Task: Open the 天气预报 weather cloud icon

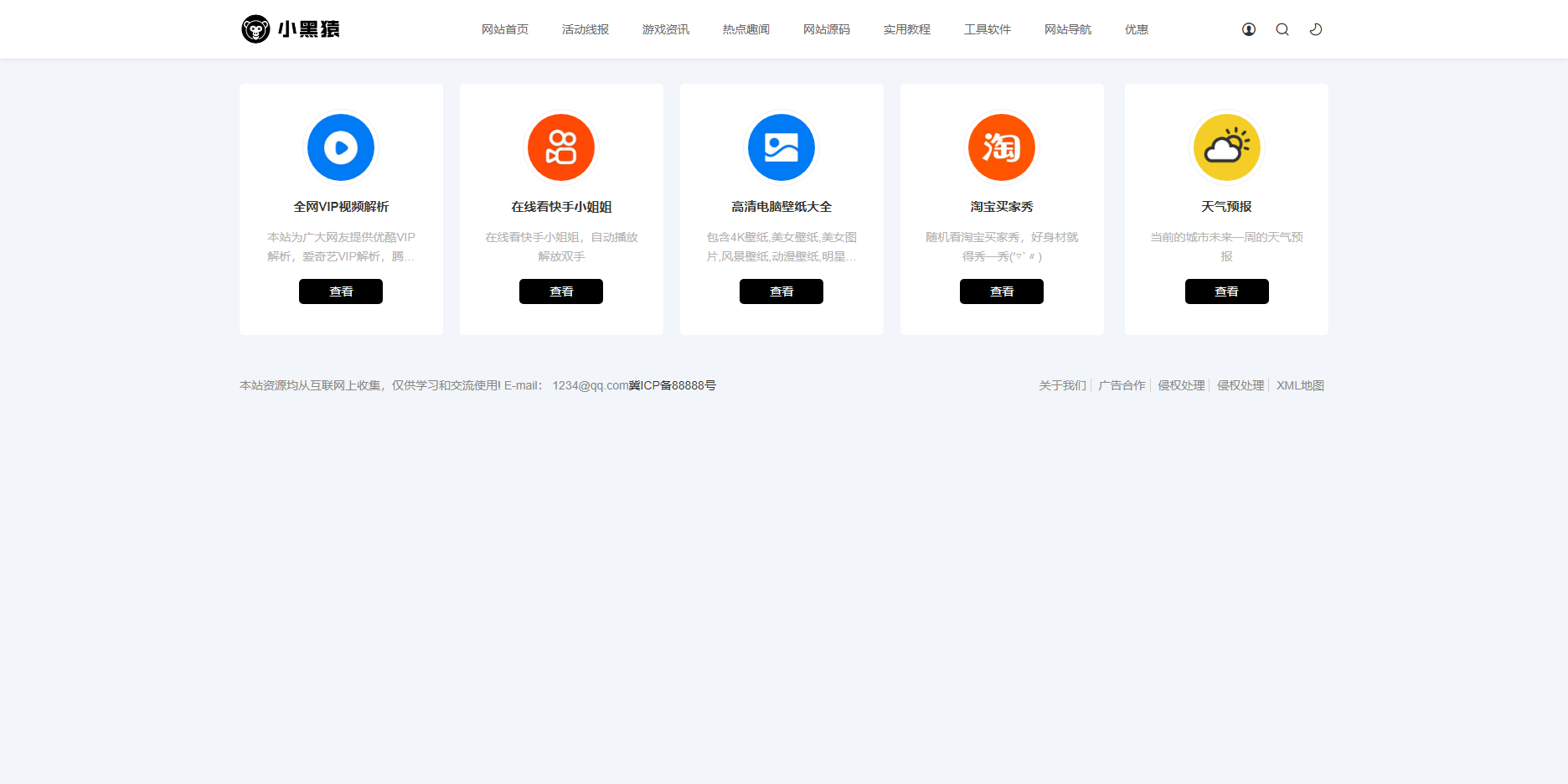Action: pos(1226,147)
